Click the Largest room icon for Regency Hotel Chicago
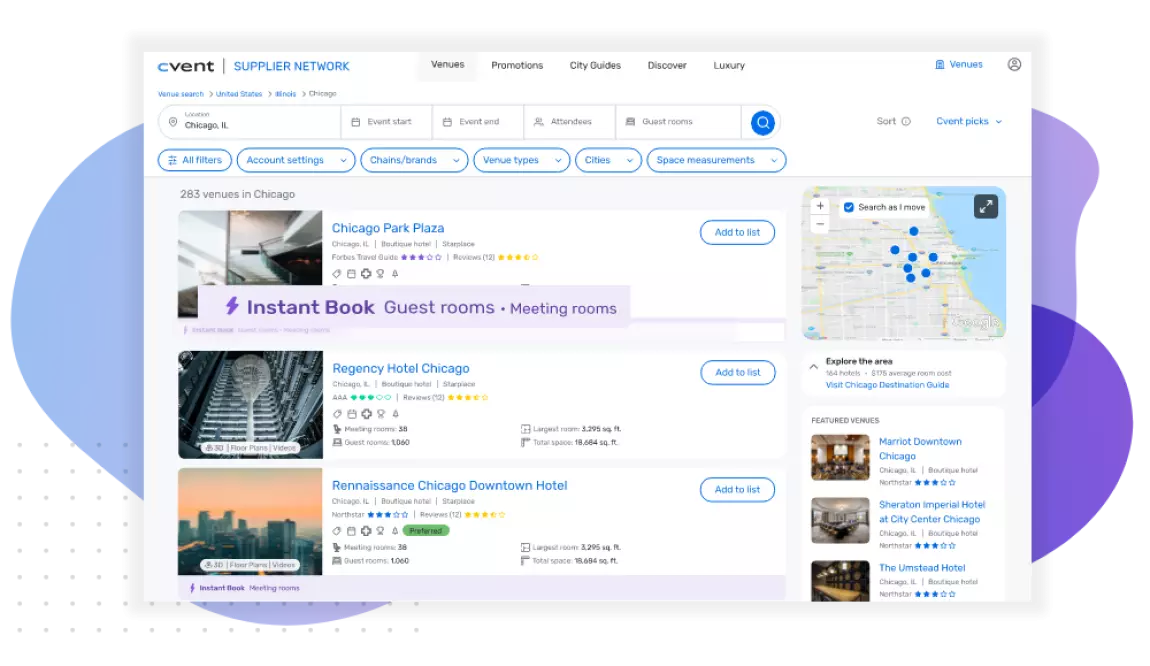The height and width of the screenshot is (666, 1150). 525,429
